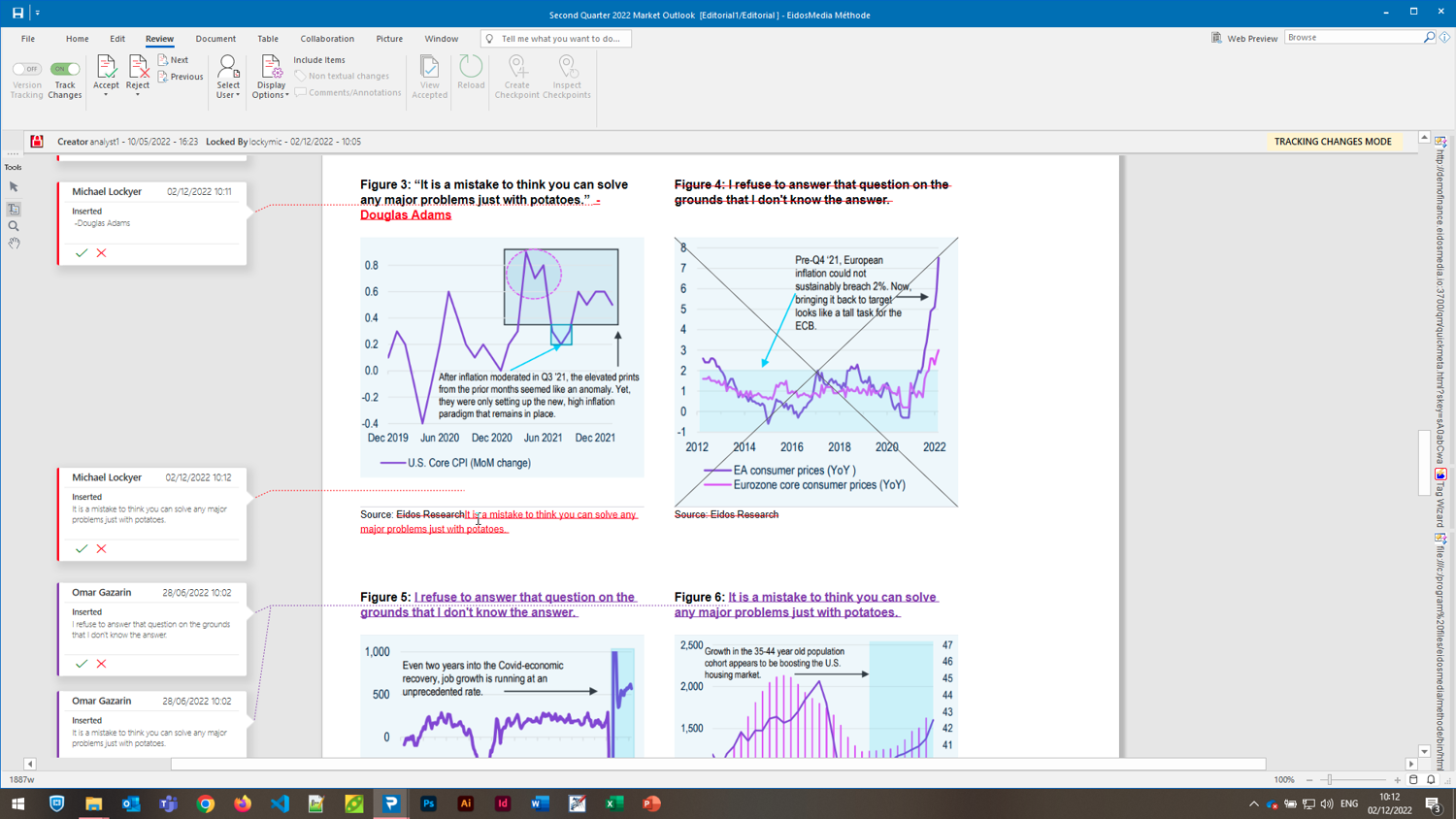
Task: Click the Save icon in title bar
Action: [17, 14]
